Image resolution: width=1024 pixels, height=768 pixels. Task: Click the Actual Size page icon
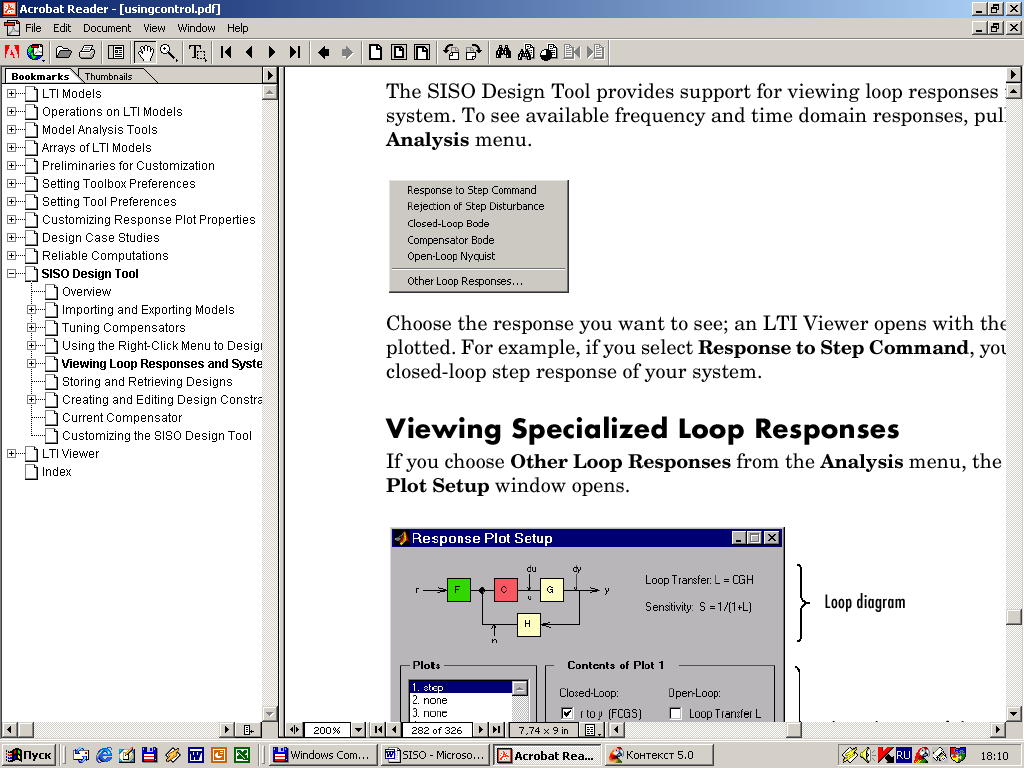coord(376,52)
